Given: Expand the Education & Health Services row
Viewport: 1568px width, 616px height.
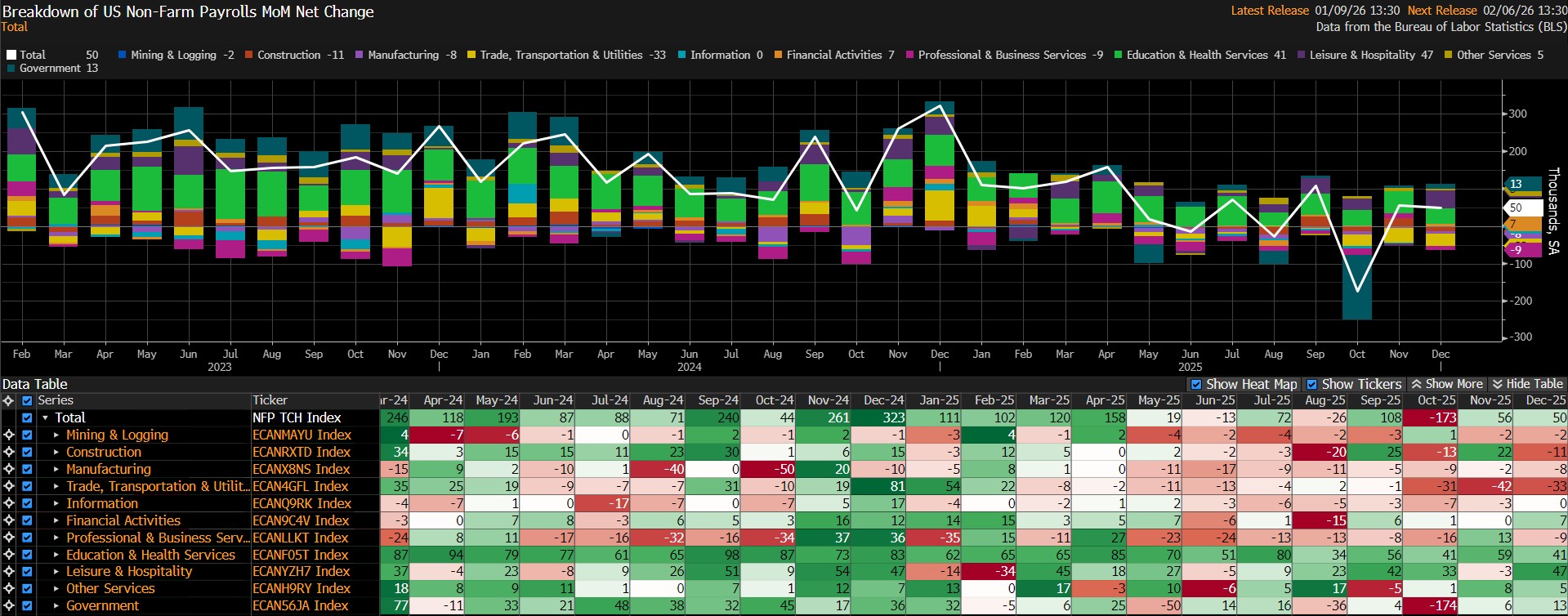Looking at the screenshot, I should click(56, 555).
